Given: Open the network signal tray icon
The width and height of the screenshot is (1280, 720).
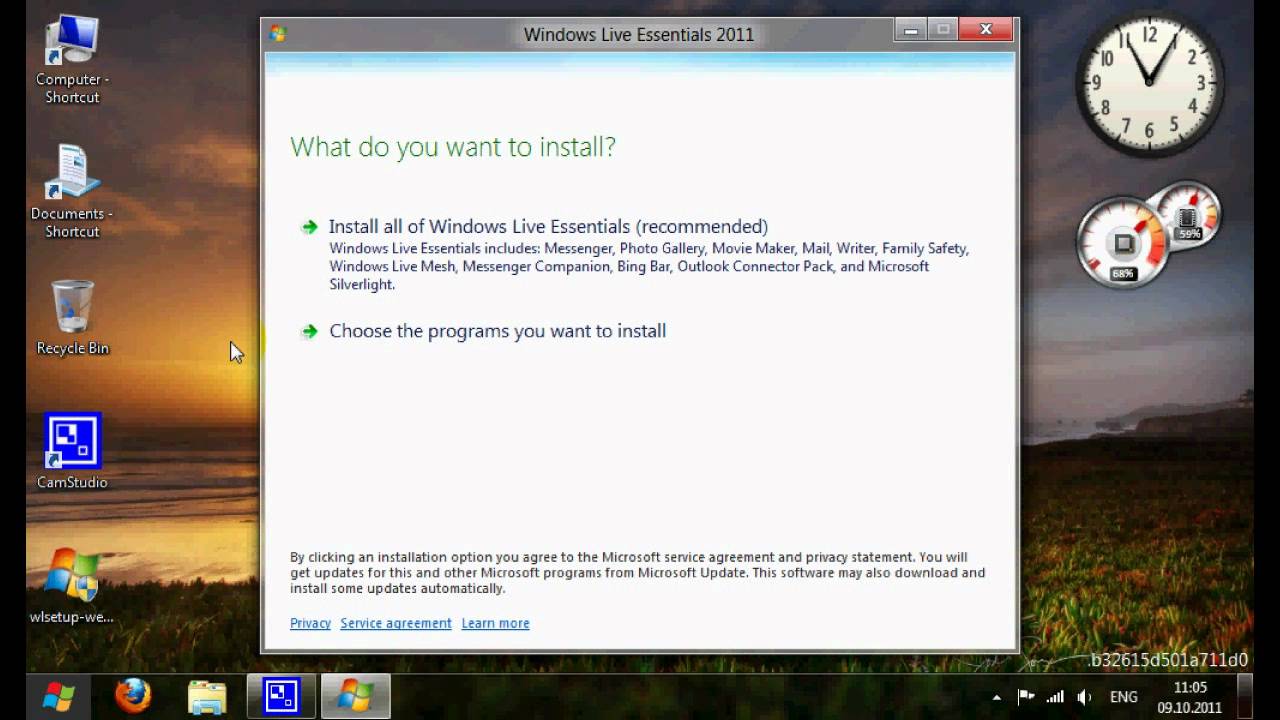Looking at the screenshot, I should [x=1055, y=697].
